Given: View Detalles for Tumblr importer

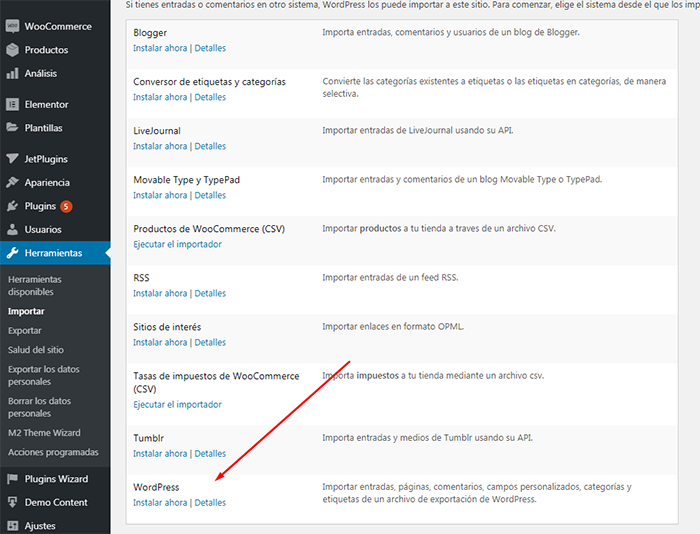Looking at the screenshot, I should click(x=210, y=454).
